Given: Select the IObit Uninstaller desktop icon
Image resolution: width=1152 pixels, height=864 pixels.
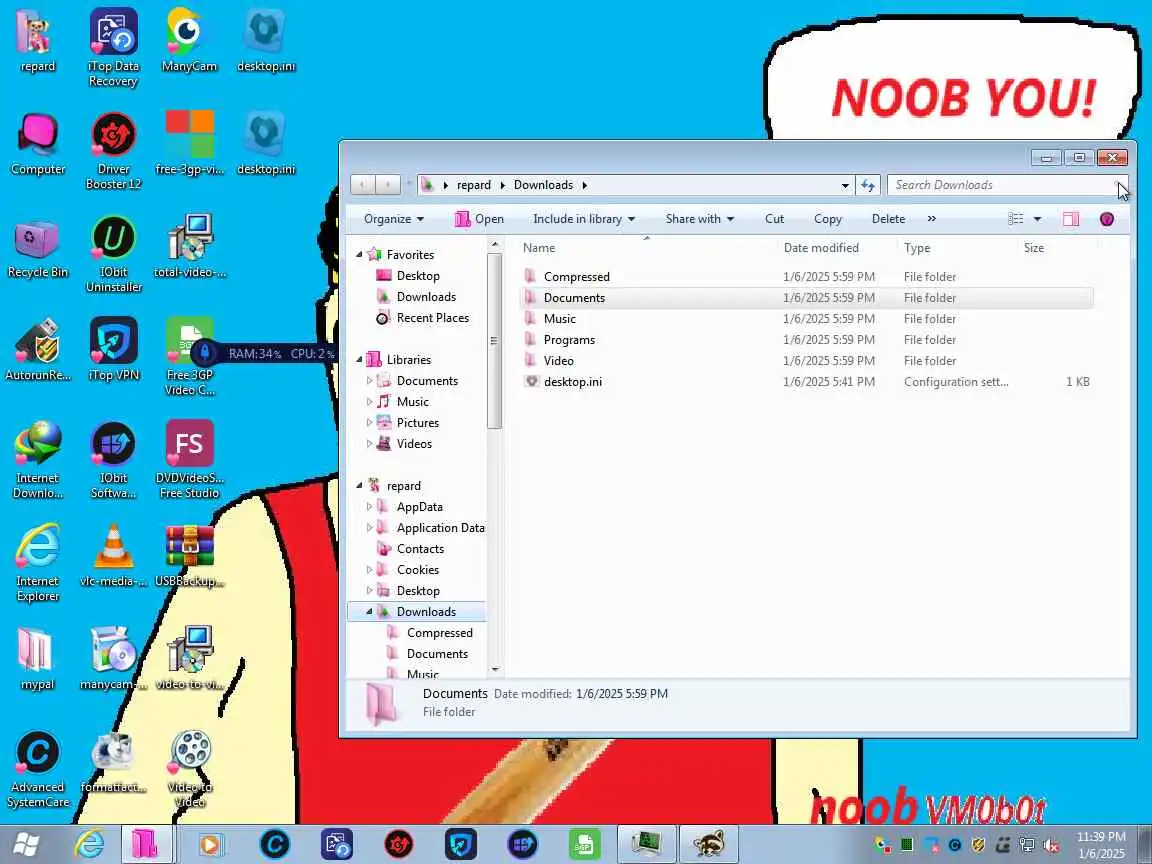Looking at the screenshot, I should click(x=113, y=253).
